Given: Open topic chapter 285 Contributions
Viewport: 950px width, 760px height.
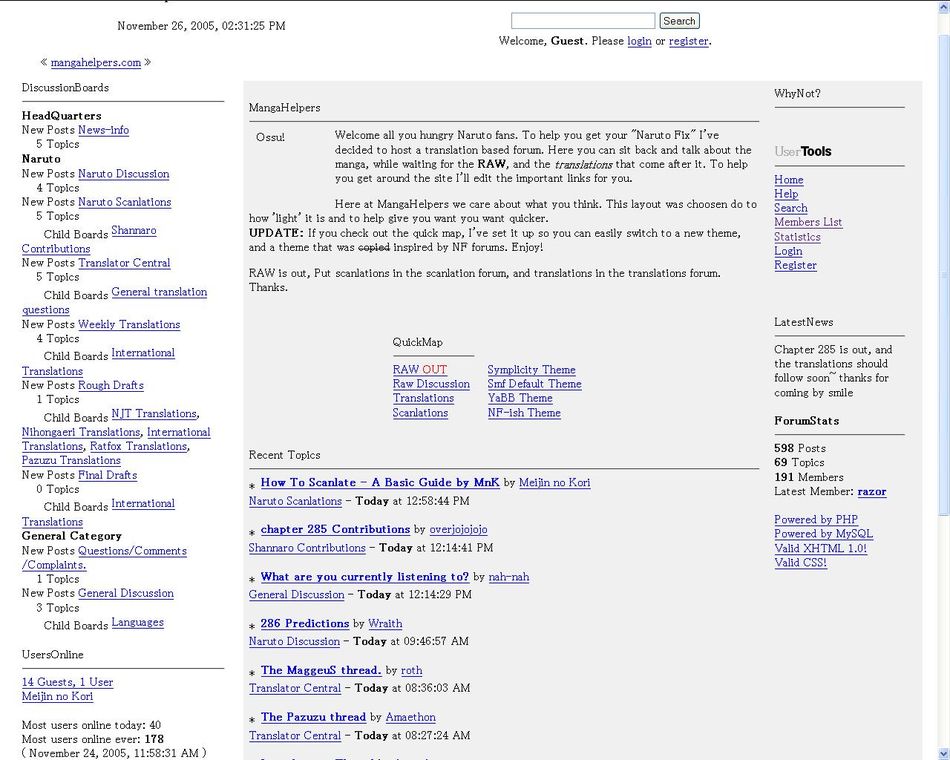Looking at the screenshot, I should point(335,529).
